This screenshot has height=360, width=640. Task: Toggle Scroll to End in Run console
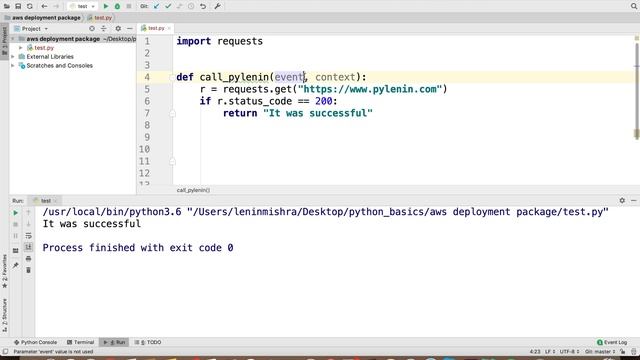click(x=28, y=247)
